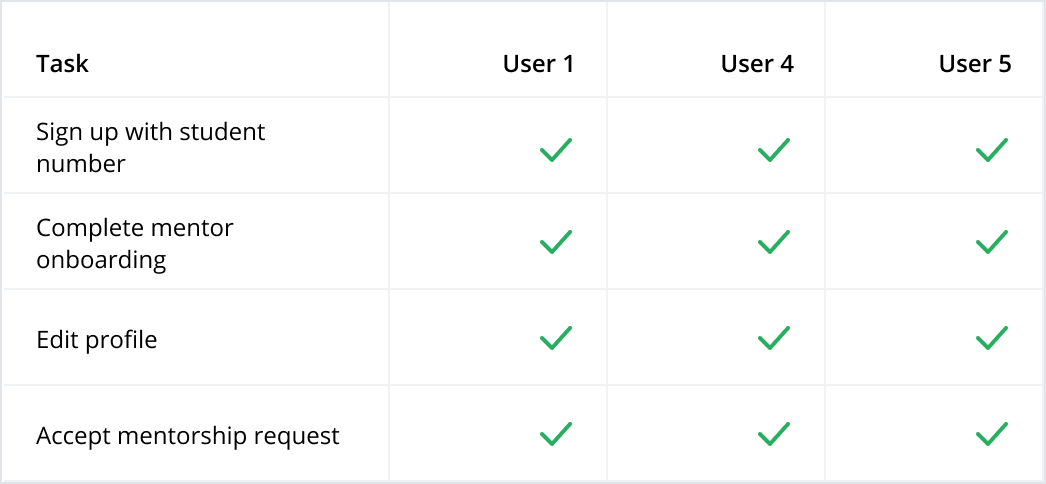Click the Accept mentorship request task label

[x=188, y=436]
